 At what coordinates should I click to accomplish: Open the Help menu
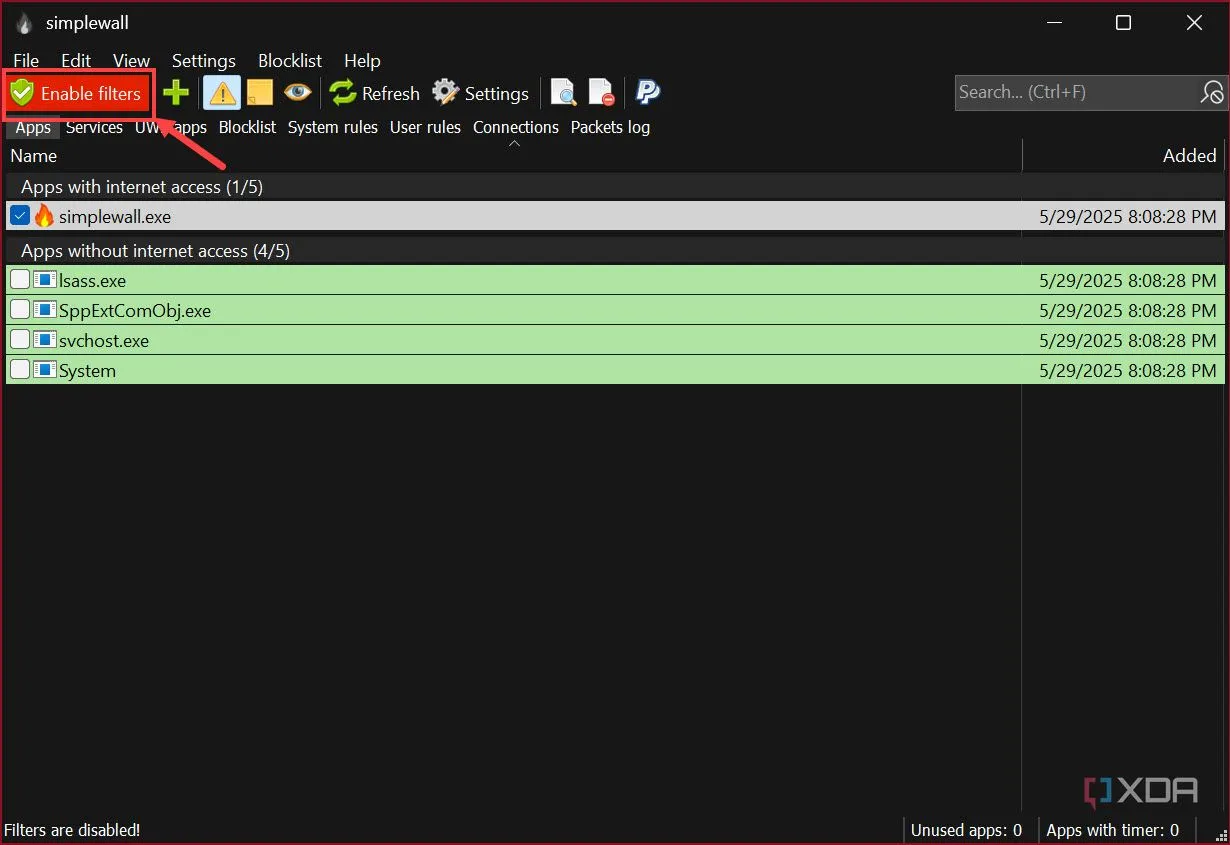362,61
